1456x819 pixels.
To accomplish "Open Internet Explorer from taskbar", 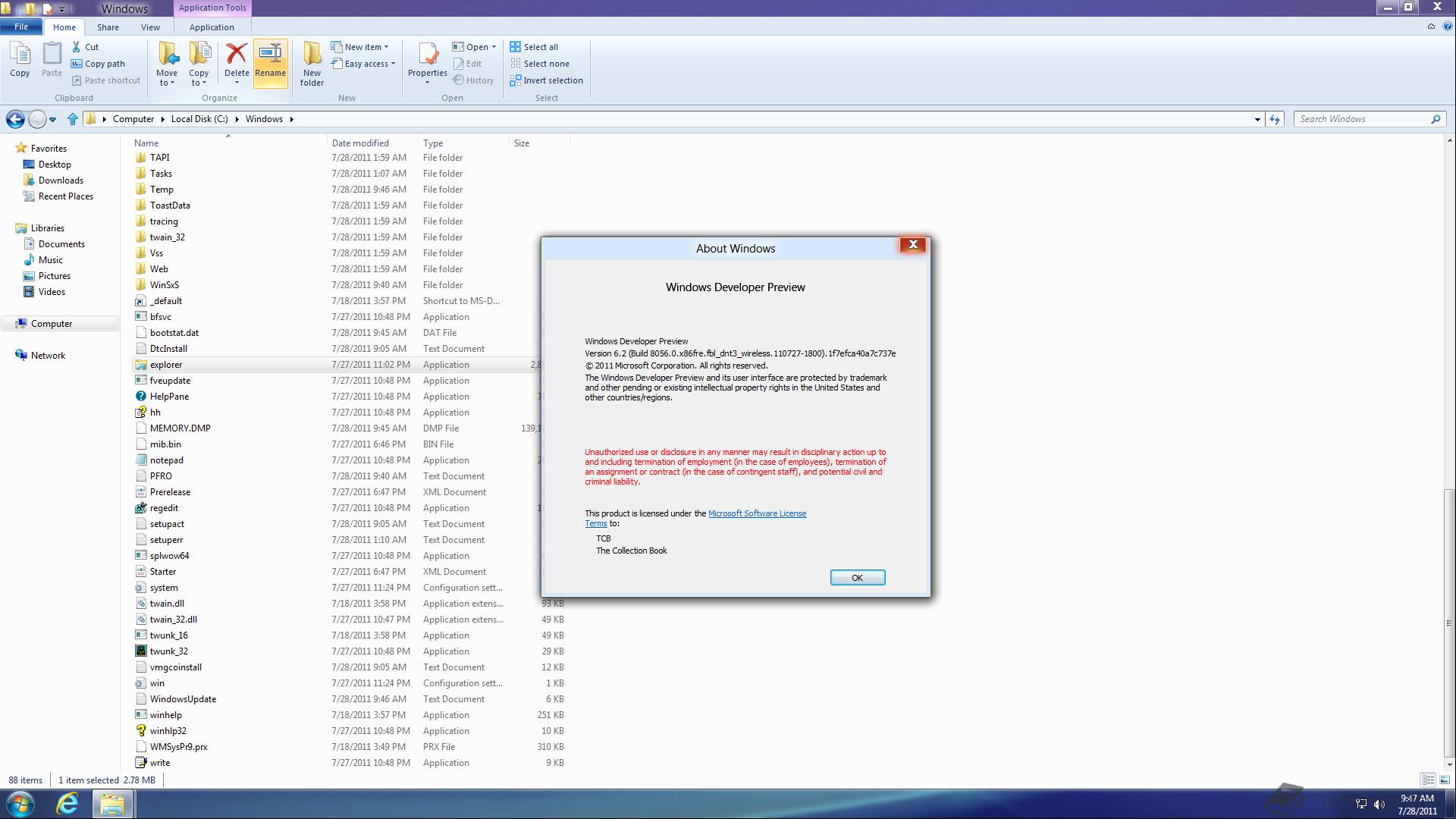I will 67,803.
